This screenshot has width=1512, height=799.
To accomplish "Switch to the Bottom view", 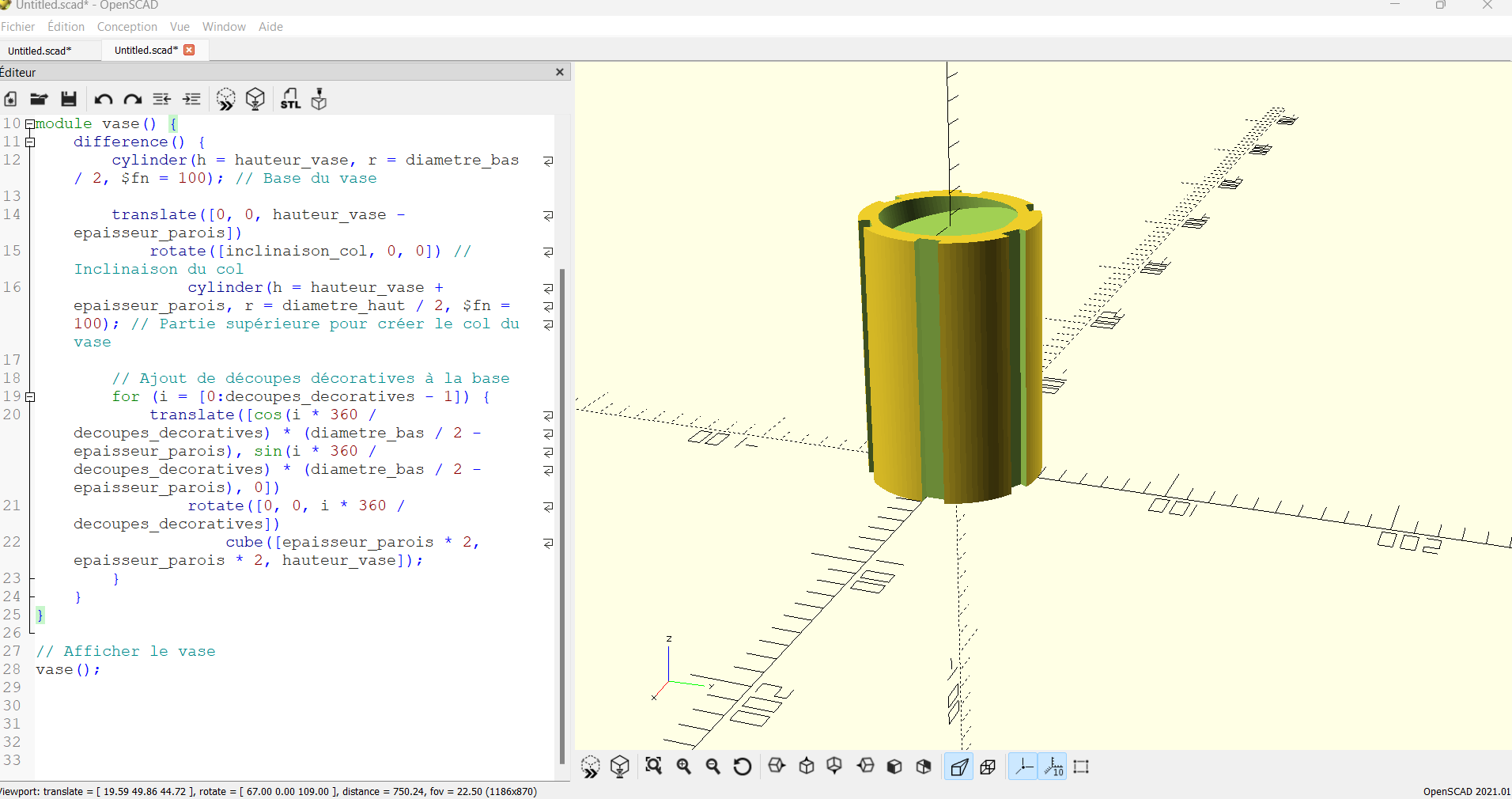I will point(834,766).
